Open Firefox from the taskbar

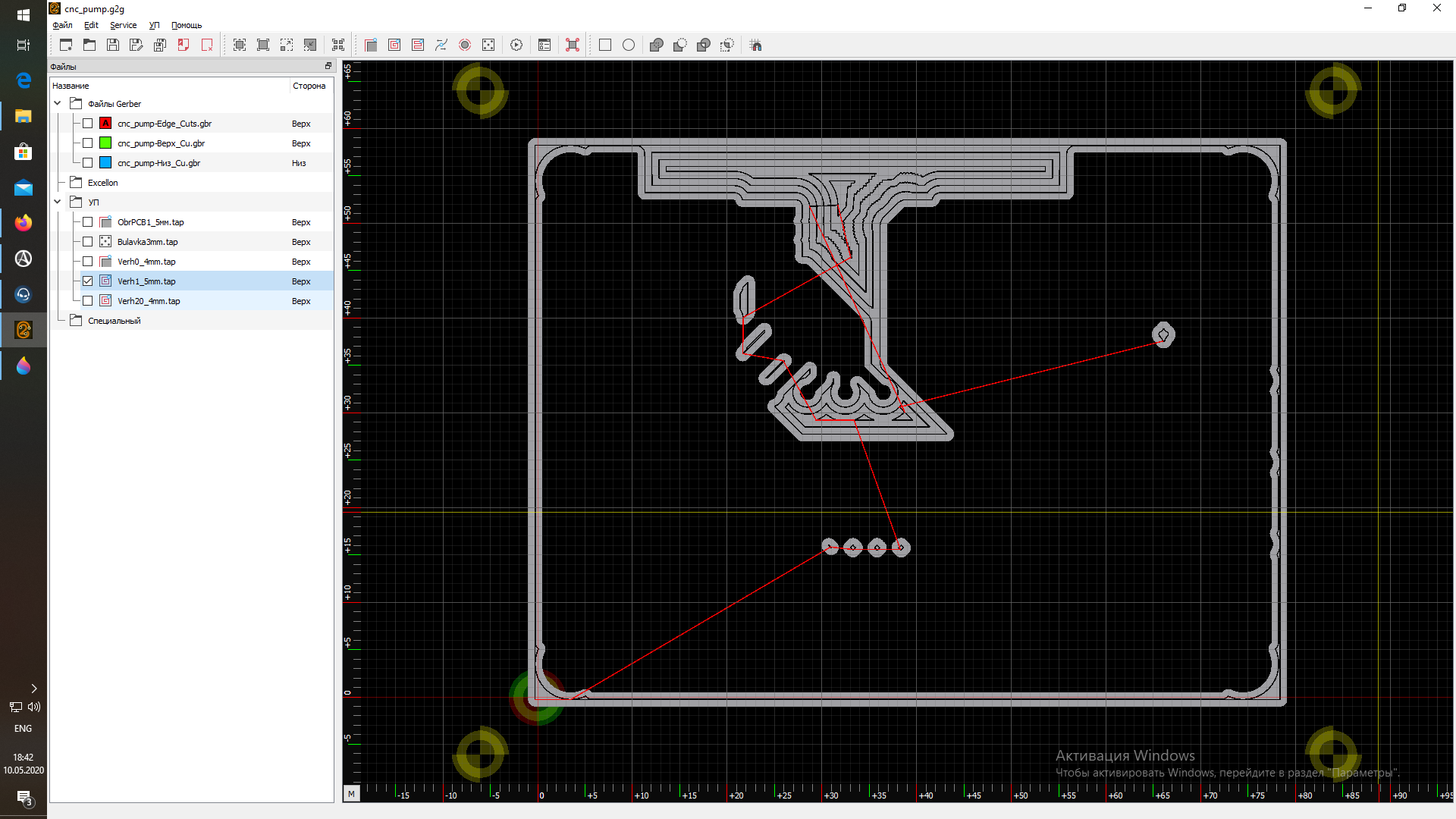24,223
